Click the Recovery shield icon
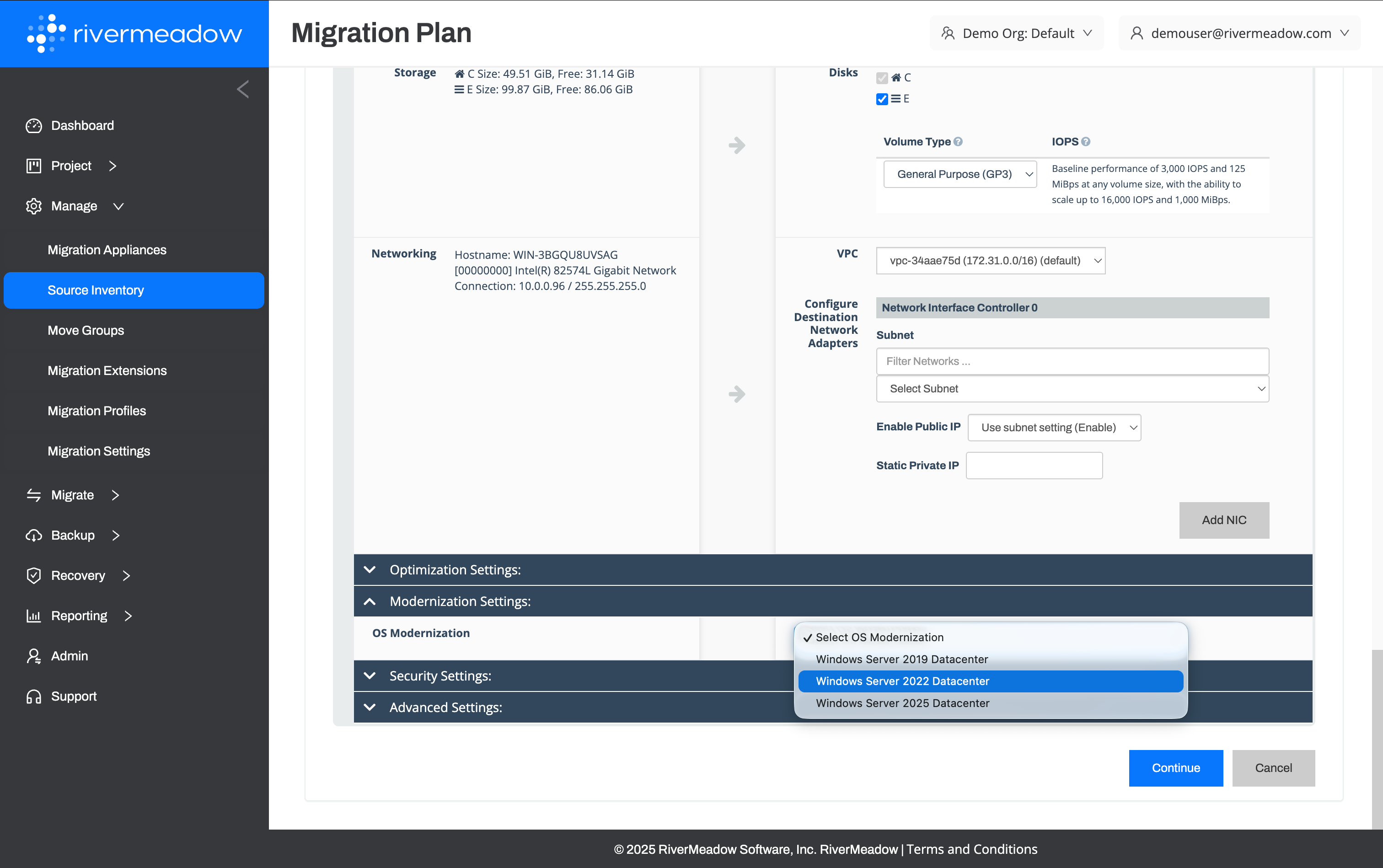Viewport: 1383px width, 868px height. [x=33, y=576]
